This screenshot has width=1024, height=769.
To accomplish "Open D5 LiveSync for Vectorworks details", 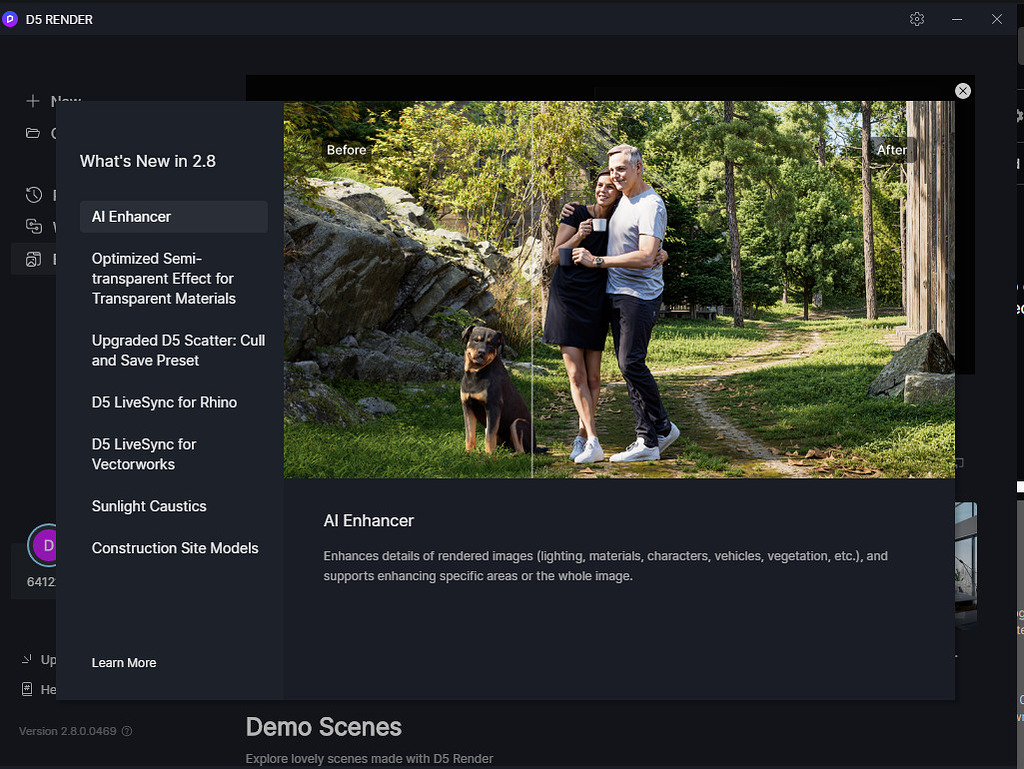I will 144,454.
